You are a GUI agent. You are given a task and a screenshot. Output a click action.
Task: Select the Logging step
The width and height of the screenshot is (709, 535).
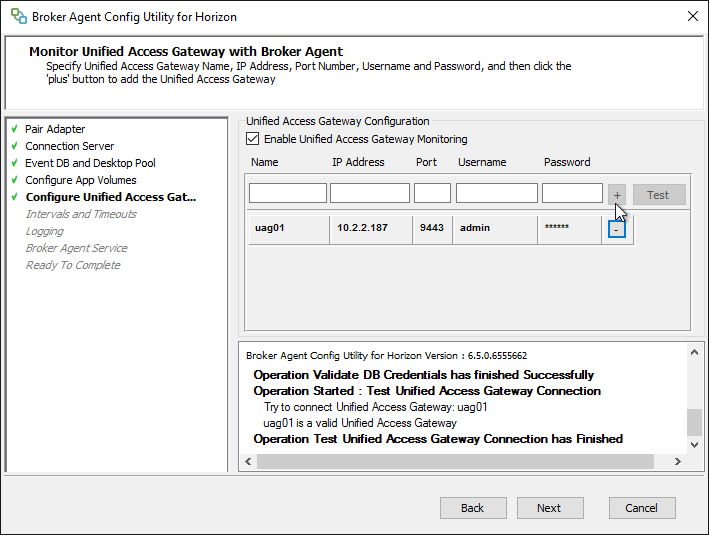[x=45, y=231]
